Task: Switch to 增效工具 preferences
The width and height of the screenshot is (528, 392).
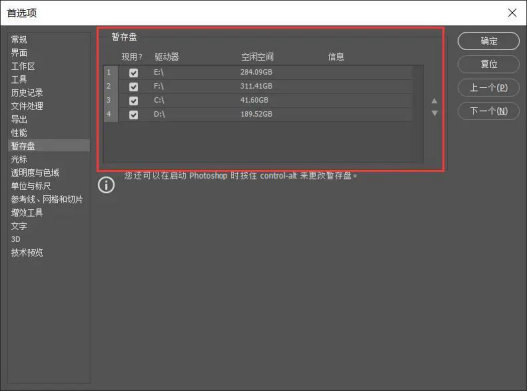Action: (27, 213)
